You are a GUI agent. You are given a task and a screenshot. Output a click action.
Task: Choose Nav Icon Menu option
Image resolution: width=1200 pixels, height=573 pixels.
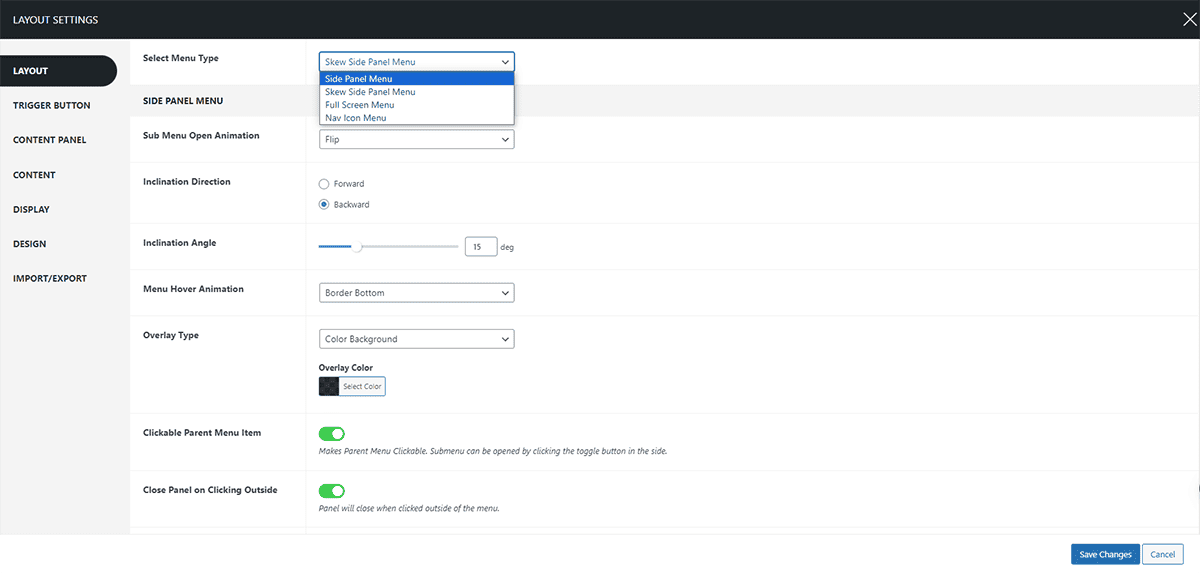(416, 118)
